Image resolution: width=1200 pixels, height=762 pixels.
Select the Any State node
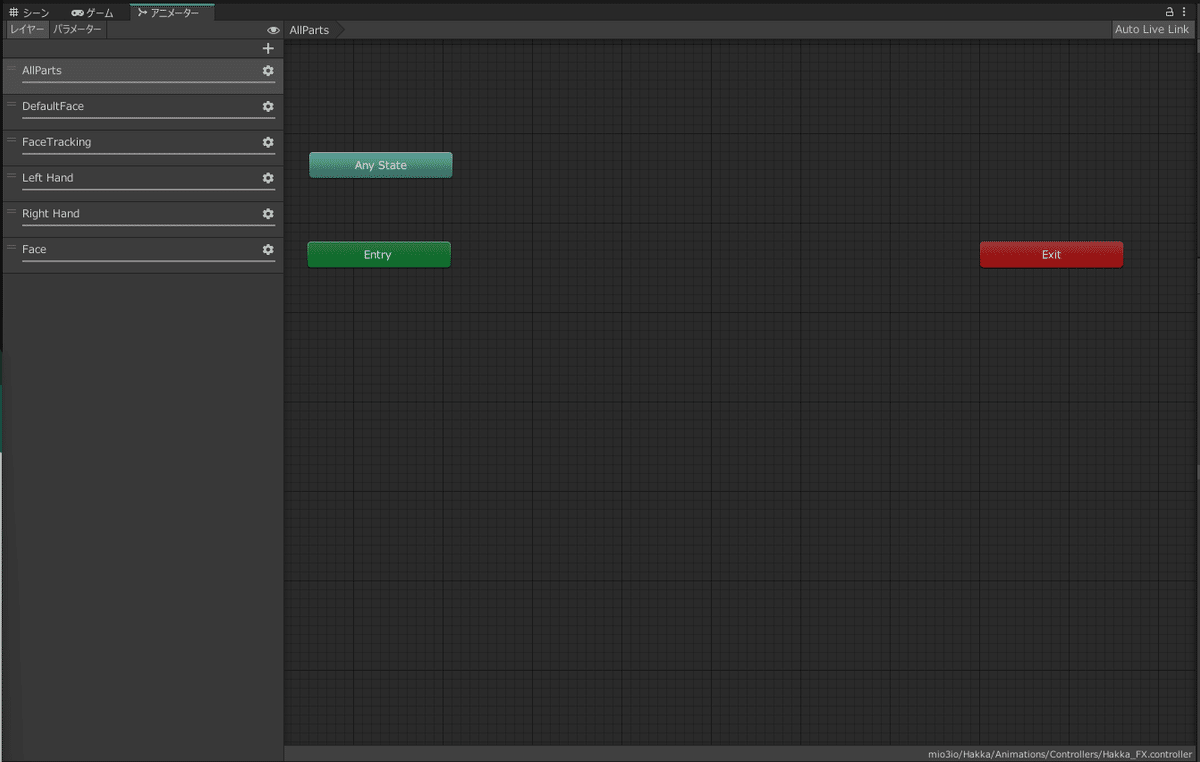[x=381, y=165]
